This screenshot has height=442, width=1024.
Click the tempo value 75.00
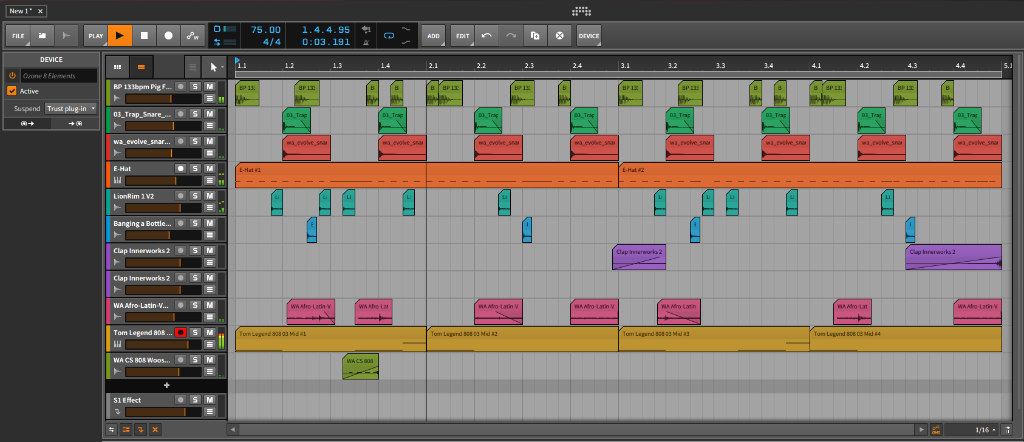pyautogui.click(x=265, y=30)
